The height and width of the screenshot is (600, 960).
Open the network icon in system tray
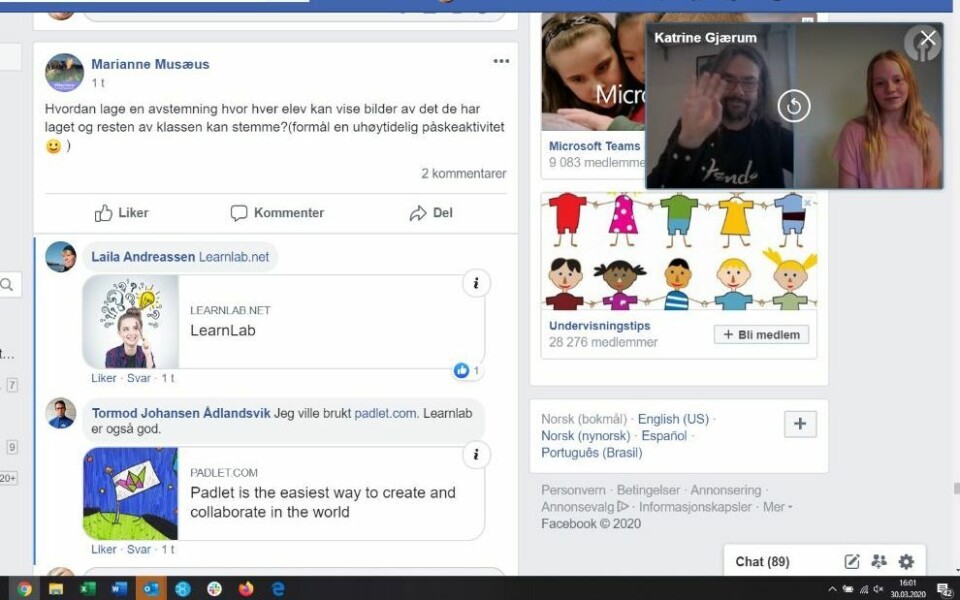[x=864, y=590]
